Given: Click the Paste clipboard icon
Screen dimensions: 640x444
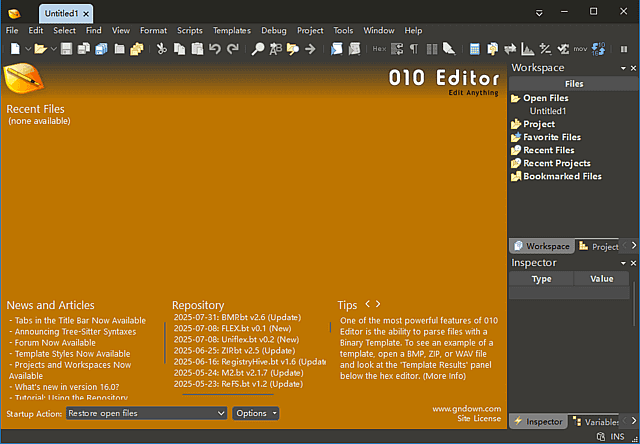Looking at the screenshot, I should pos(197,48).
